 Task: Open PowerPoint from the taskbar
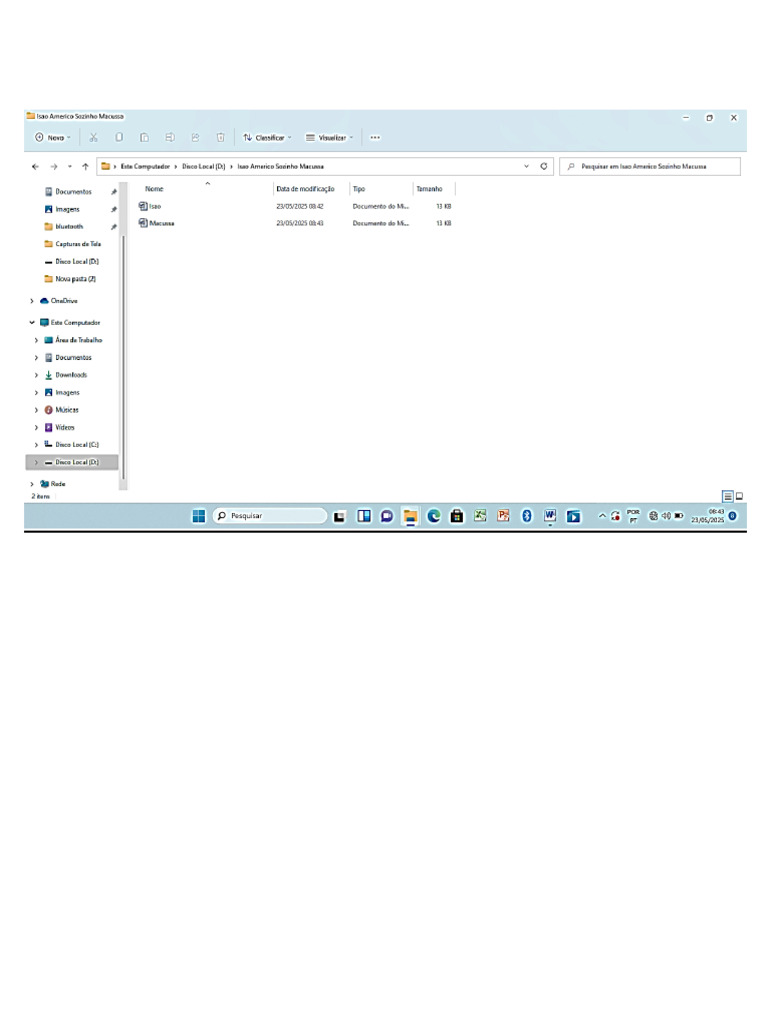(x=503, y=516)
